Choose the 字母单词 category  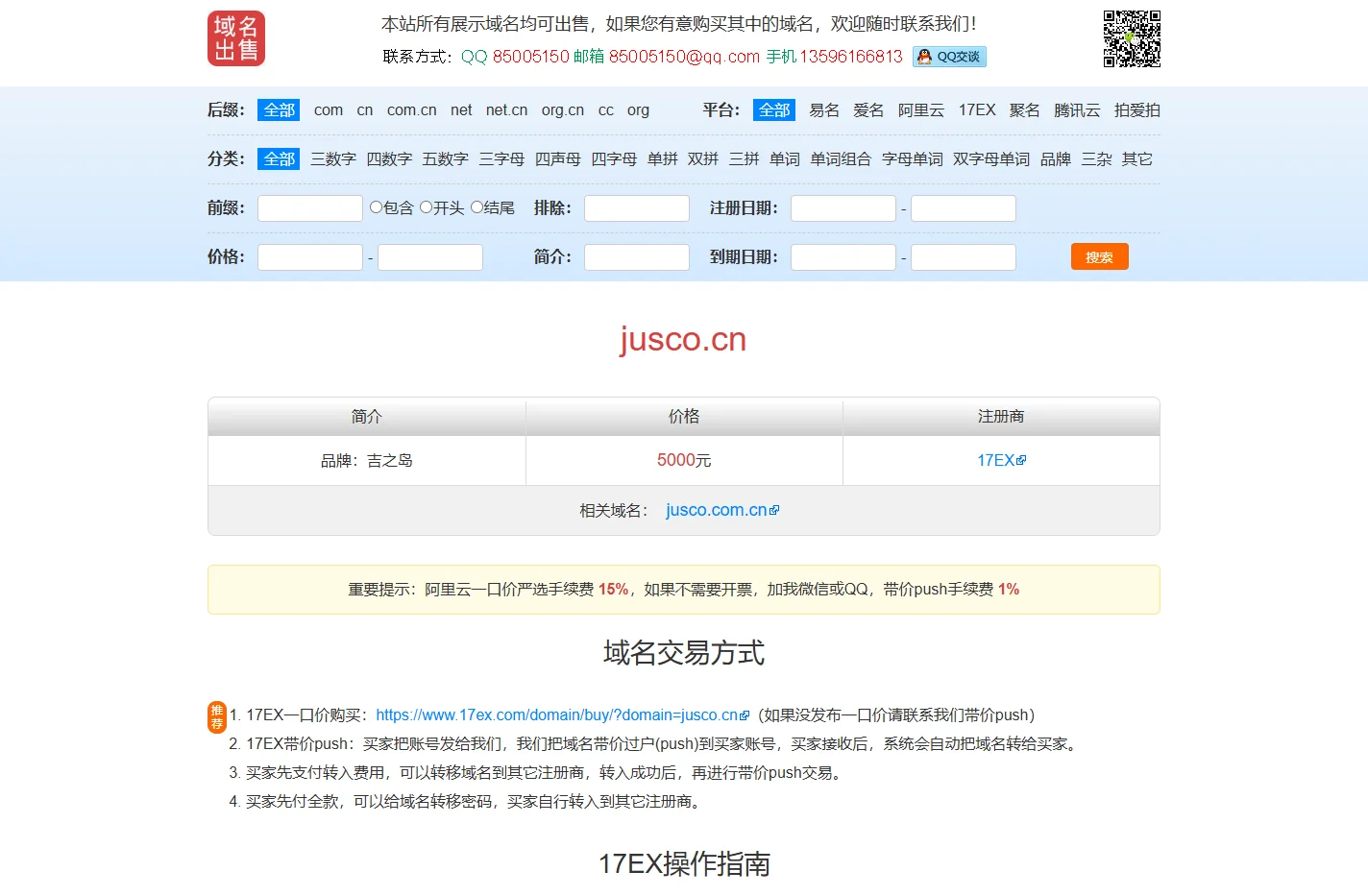913,159
